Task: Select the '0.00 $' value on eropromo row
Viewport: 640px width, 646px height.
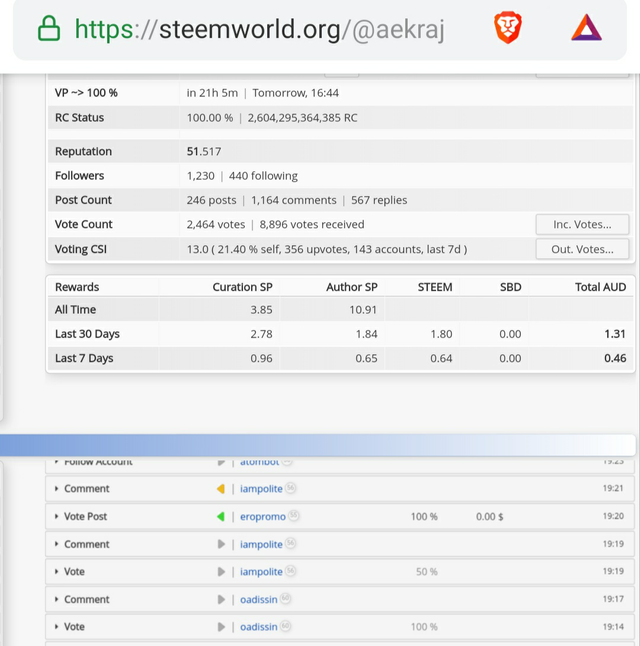Action: pos(490,517)
